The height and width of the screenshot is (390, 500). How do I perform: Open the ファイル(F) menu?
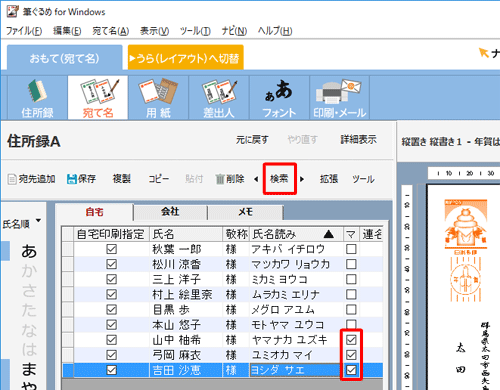(x=24, y=31)
